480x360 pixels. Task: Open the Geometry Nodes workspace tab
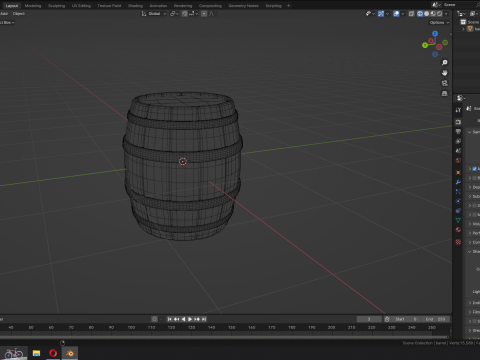tap(243, 6)
